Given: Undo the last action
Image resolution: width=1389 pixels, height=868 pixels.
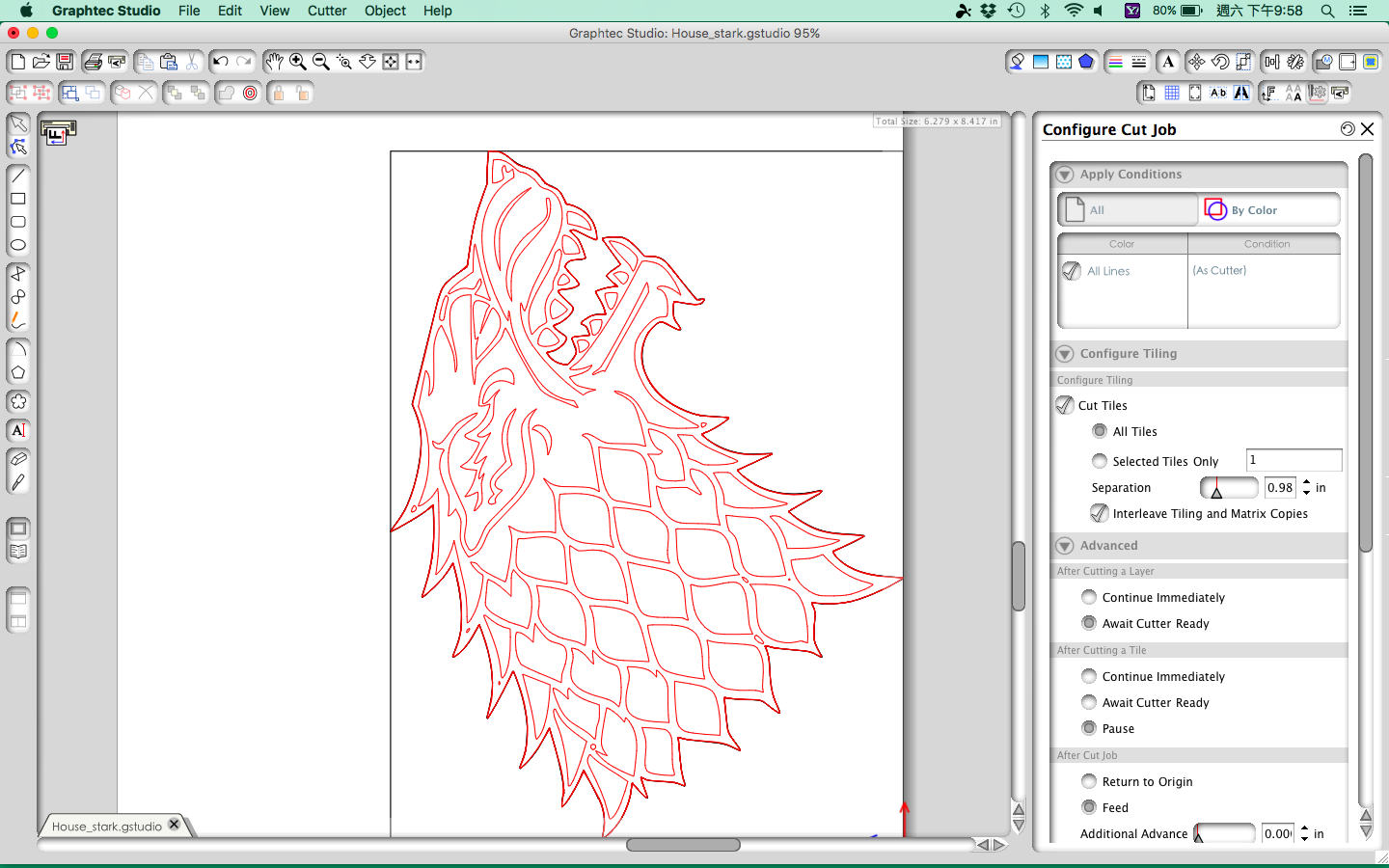Looking at the screenshot, I should click(221, 62).
